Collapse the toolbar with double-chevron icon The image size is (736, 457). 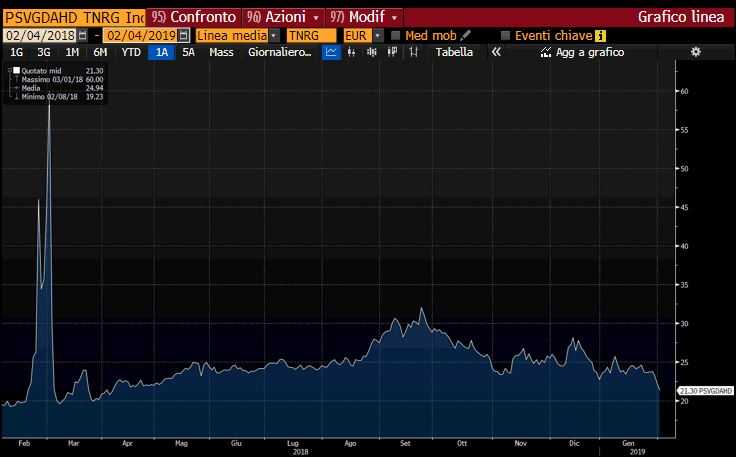click(496, 52)
